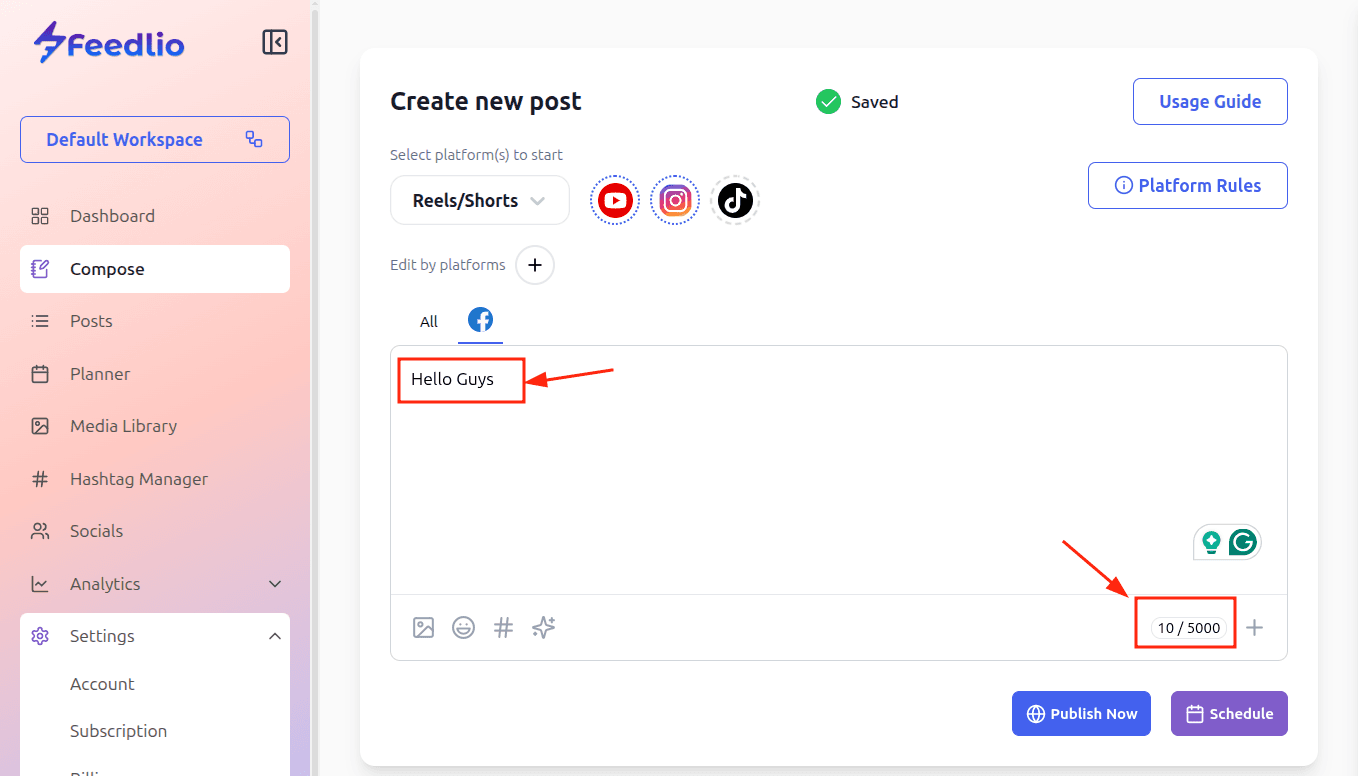Screen dimensions: 1365x776
Task: Click the Default Workspace switcher
Action: (x=155, y=140)
